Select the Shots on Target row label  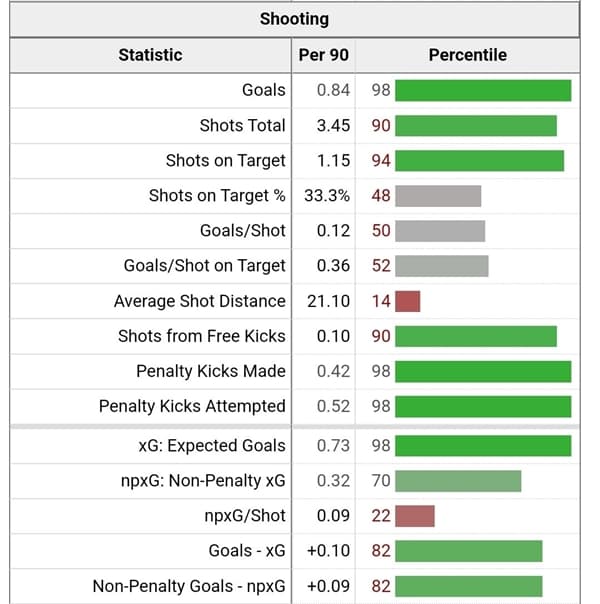click(226, 160)
